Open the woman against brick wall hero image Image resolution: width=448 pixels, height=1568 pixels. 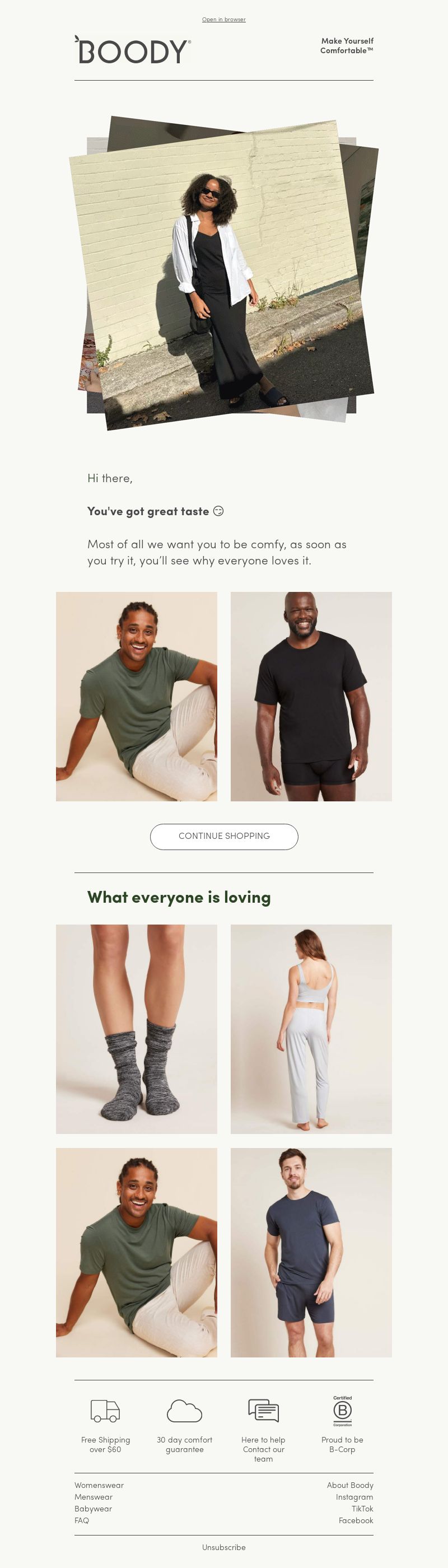224,275
